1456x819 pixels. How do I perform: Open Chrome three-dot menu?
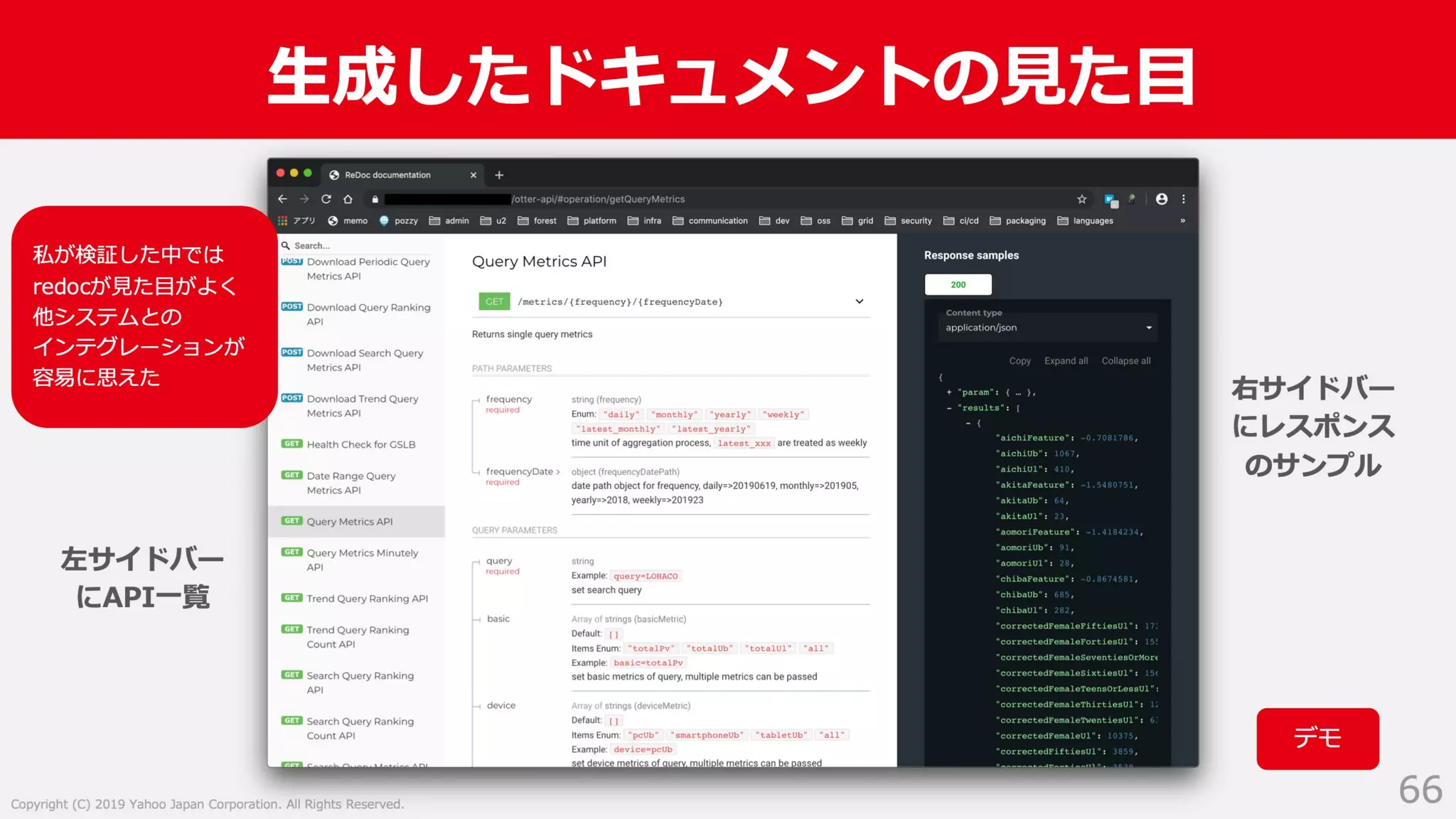[x=1184, y=199]
